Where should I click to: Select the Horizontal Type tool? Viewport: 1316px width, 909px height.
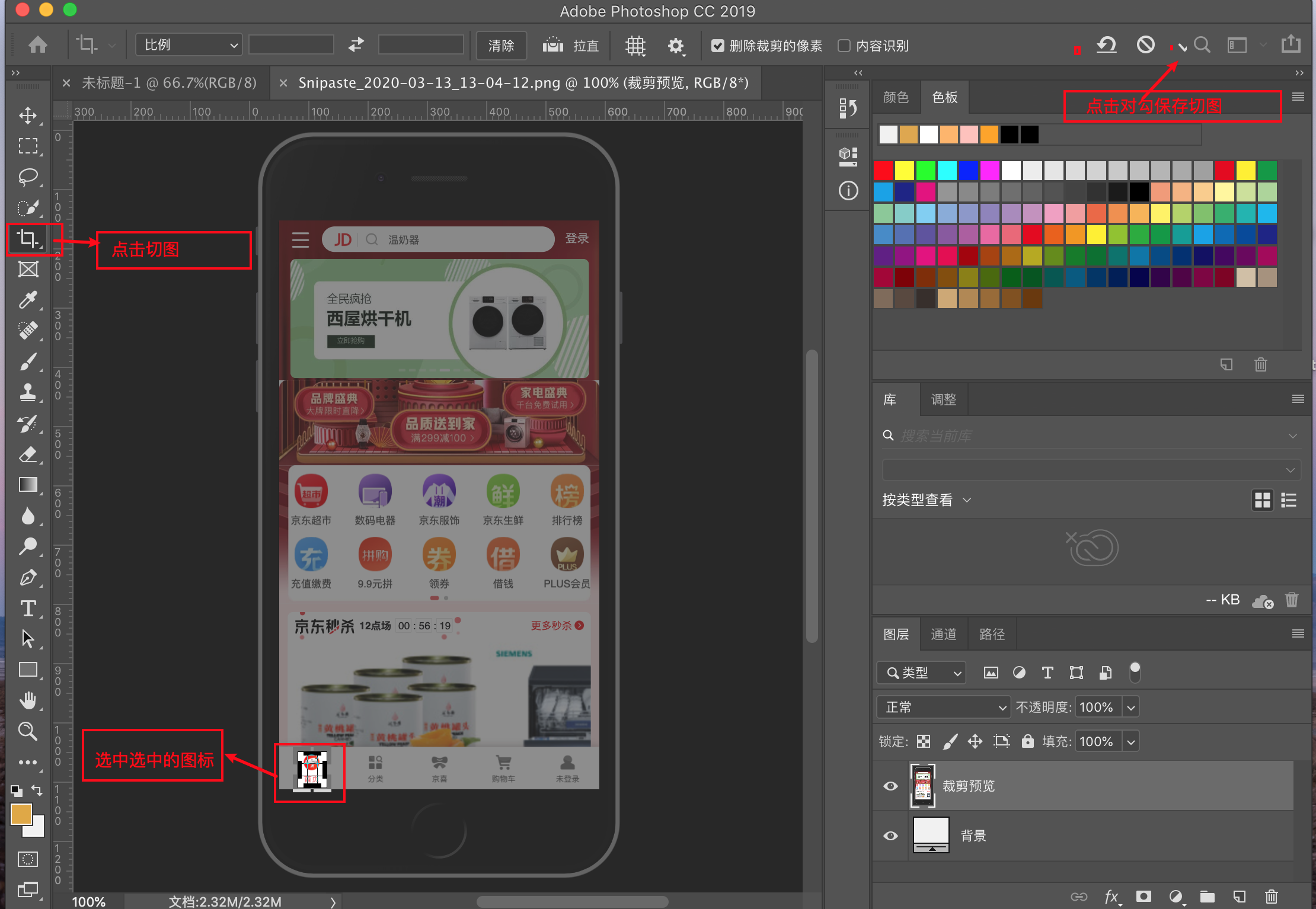28,608
